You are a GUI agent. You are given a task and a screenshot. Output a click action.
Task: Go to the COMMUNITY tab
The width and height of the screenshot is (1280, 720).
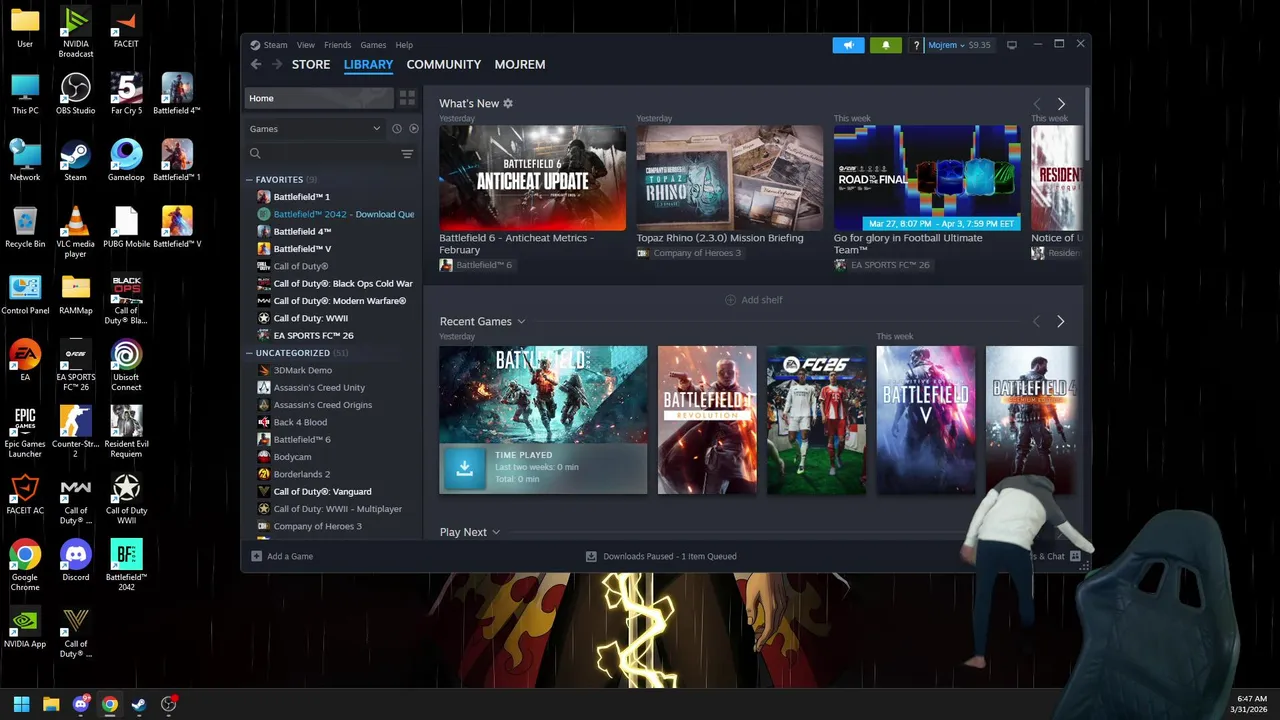[444, 64]
